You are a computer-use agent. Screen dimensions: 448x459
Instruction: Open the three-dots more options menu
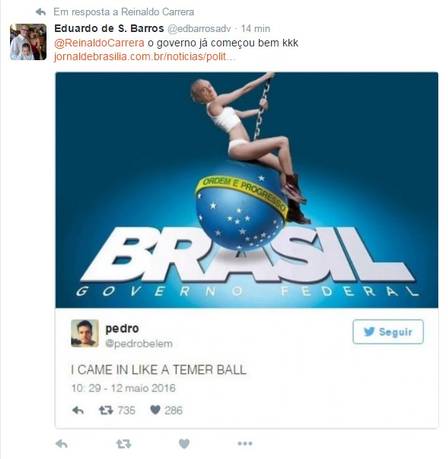[x=245, y=443]
